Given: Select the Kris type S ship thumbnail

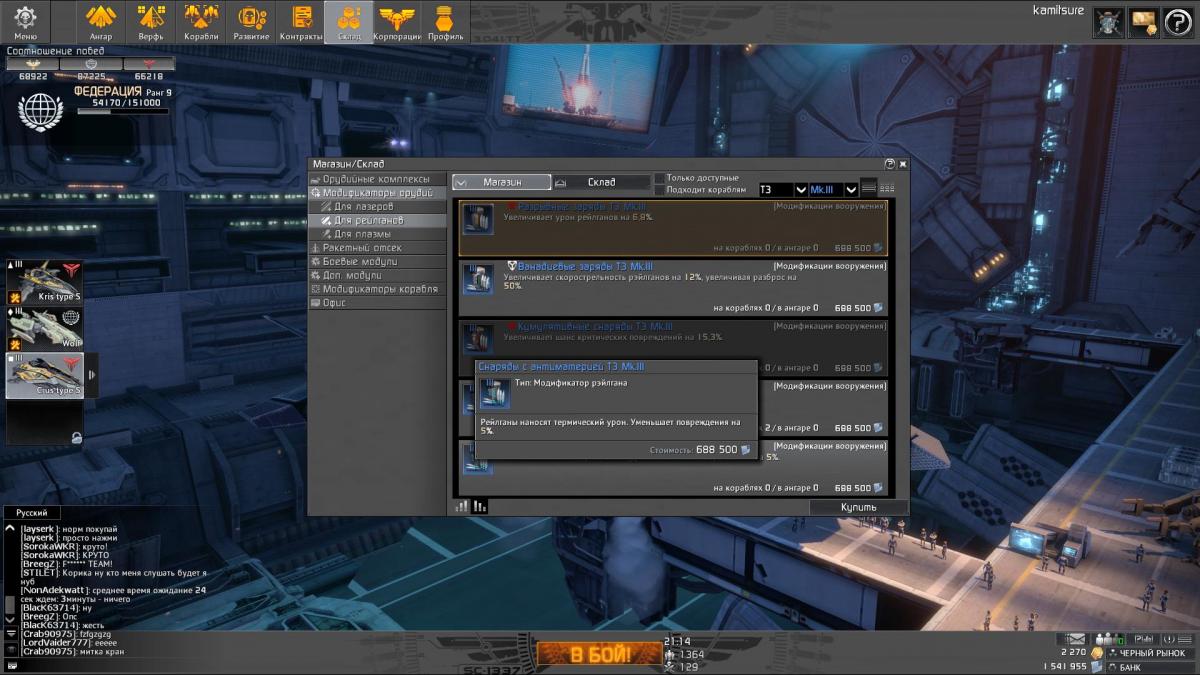Looking at the screenshot, I should point(44,283).
